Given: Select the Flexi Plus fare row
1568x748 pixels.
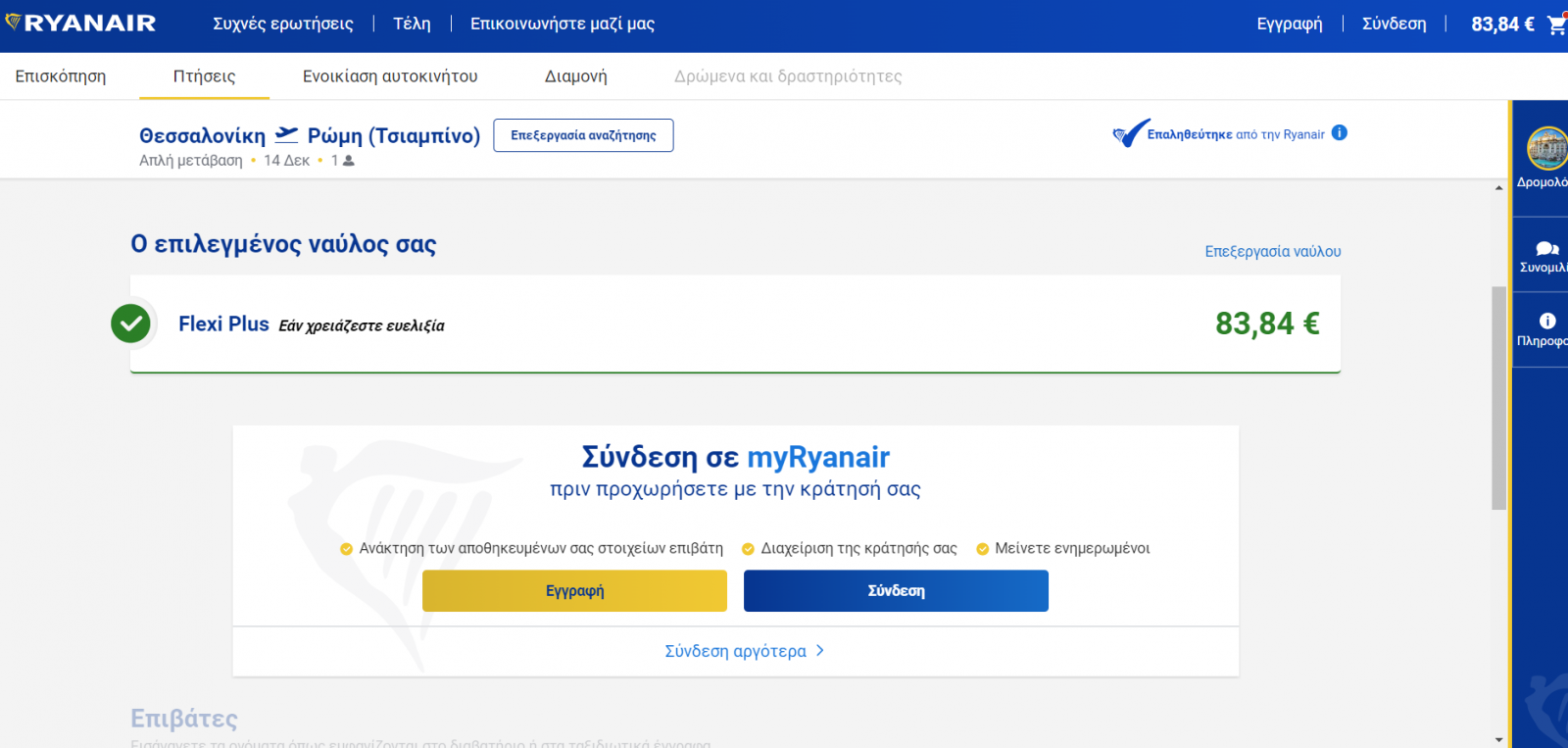Looking at the screenshot, I should (x=735, y=324).
